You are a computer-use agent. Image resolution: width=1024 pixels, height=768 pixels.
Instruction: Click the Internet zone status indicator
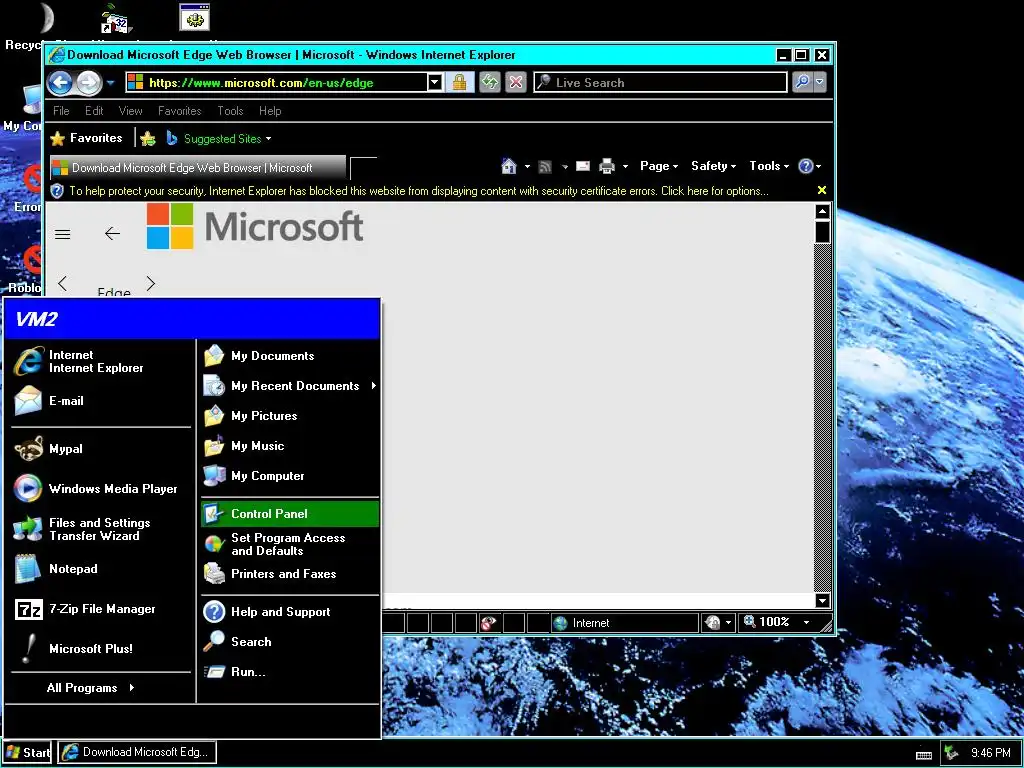click(624, 623)
